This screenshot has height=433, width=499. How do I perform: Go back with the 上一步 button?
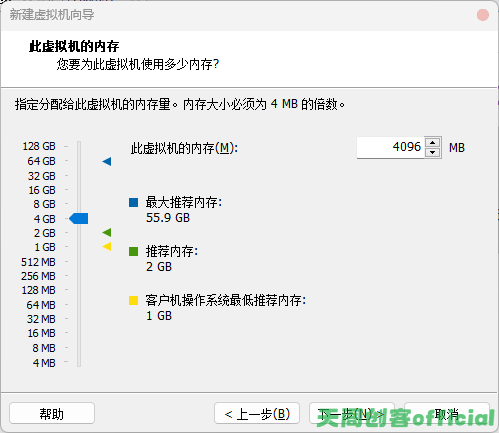point(257,414)
